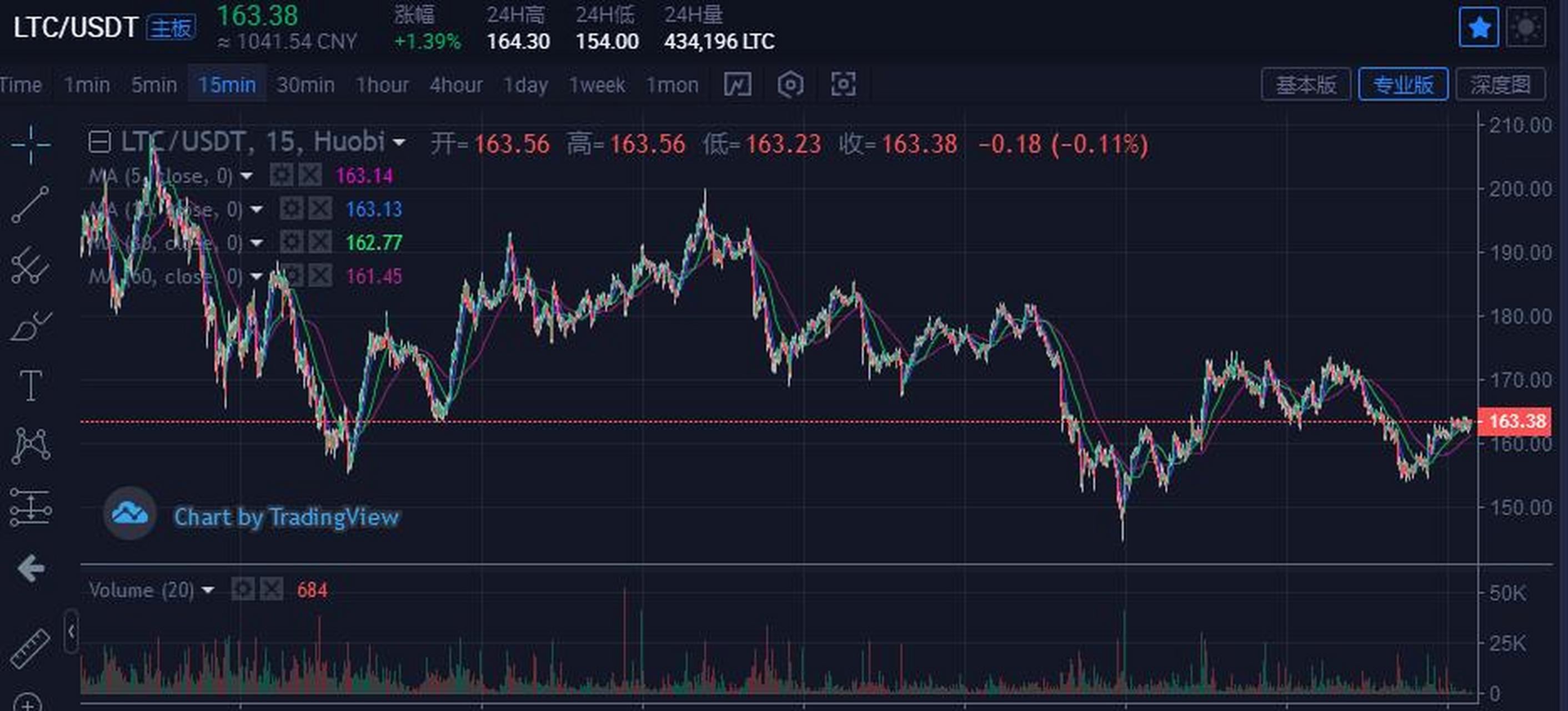Open the Volume (20) dropdown
This screenshot has width=1568, height=711.
coord(209,589)
